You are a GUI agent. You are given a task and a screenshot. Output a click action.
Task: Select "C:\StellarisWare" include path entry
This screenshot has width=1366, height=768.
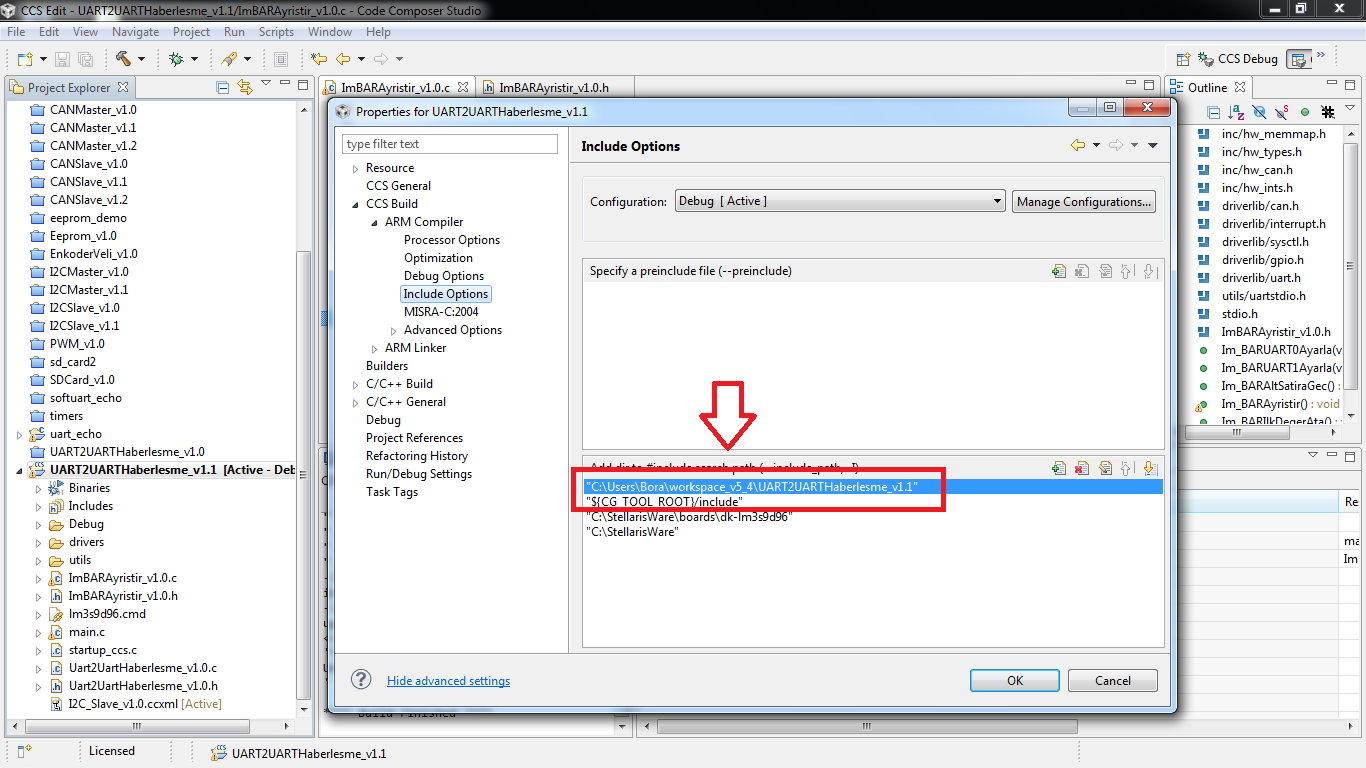click(x=873, y=532)
